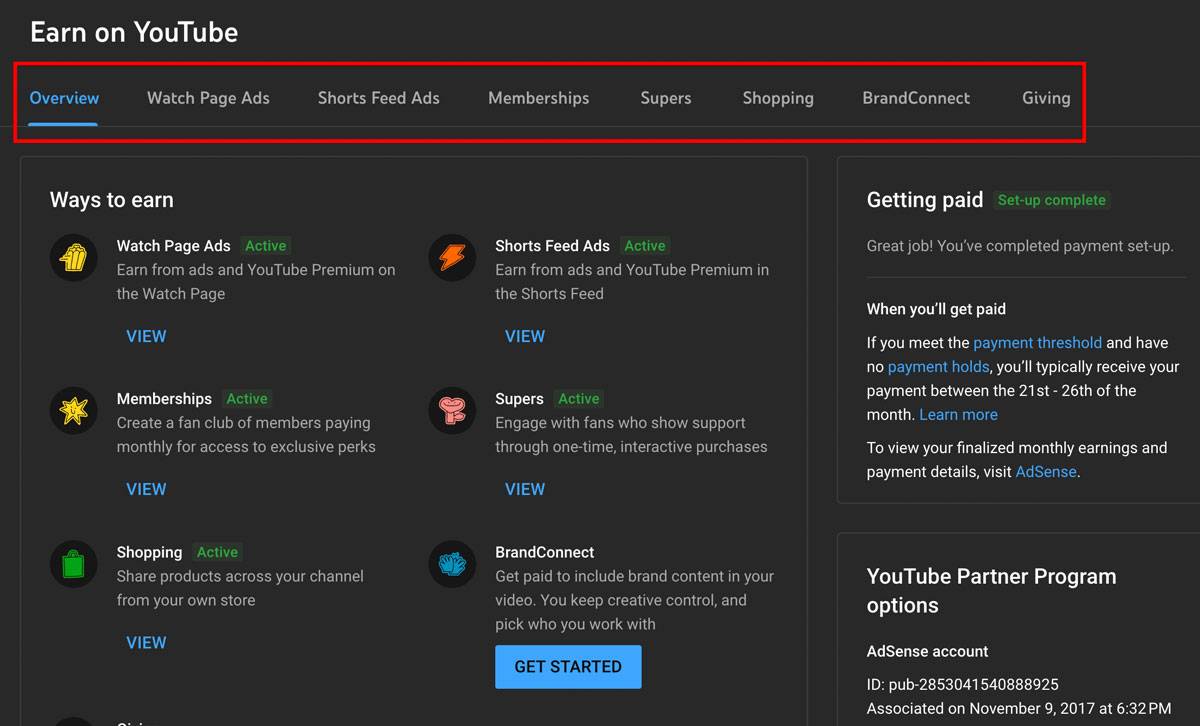Click the Shopping bag icon
1200x726 pixels.
[x=73, y=565]
